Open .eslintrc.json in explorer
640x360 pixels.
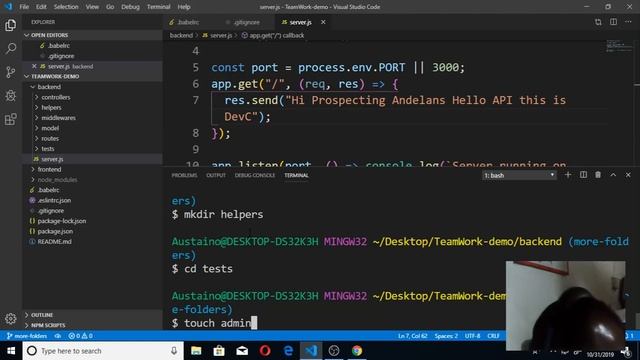[x=54, y=200]
